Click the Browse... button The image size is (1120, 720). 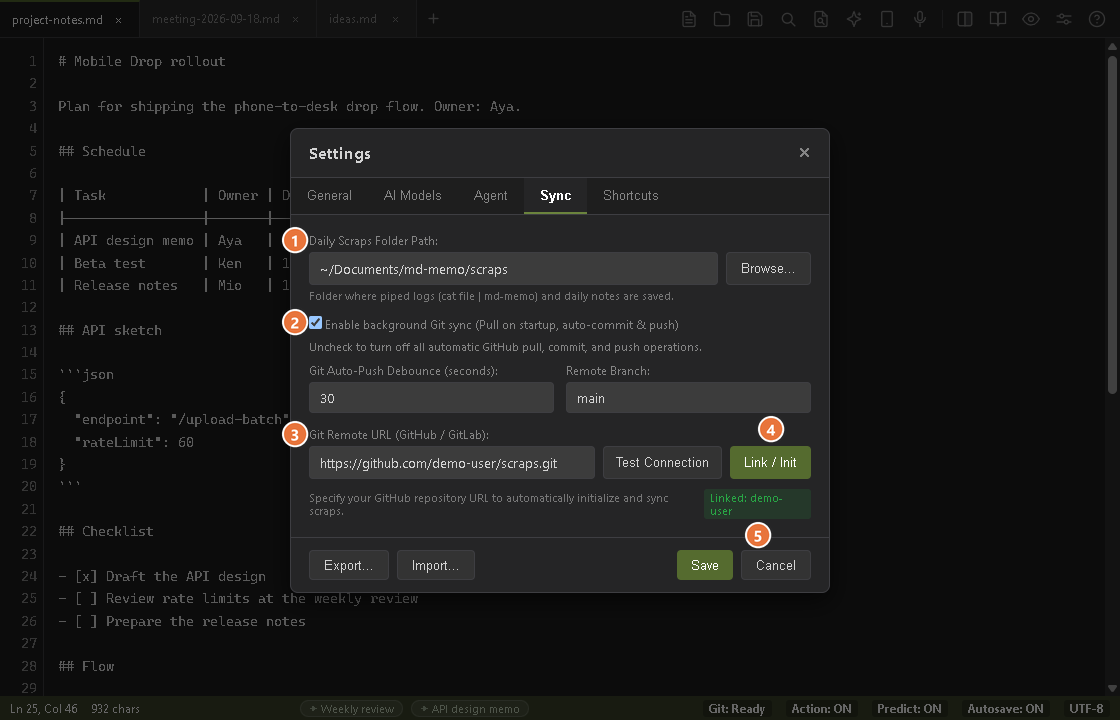(x=768, y=269)
